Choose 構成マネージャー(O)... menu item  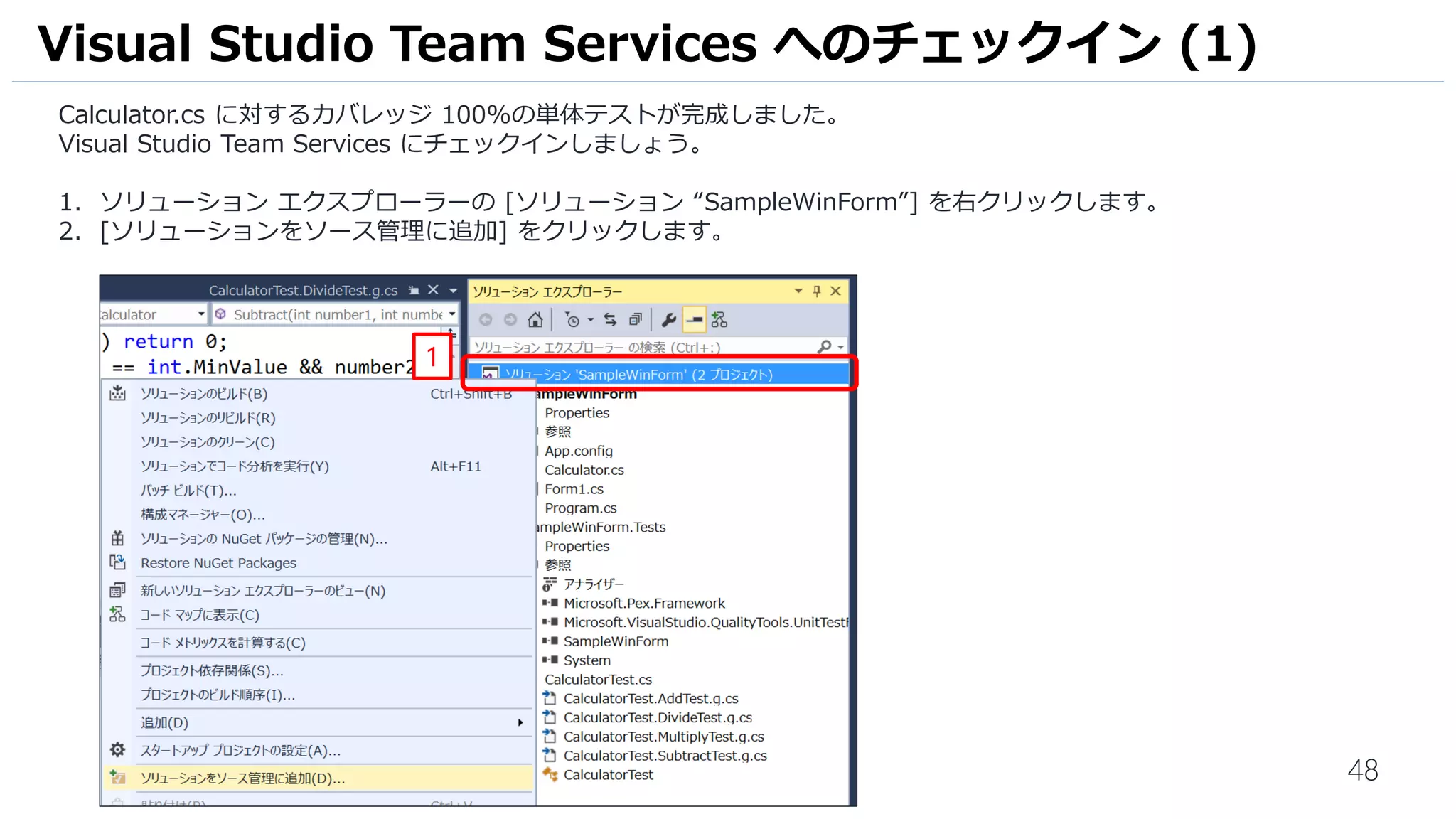[x=318, y=515]
